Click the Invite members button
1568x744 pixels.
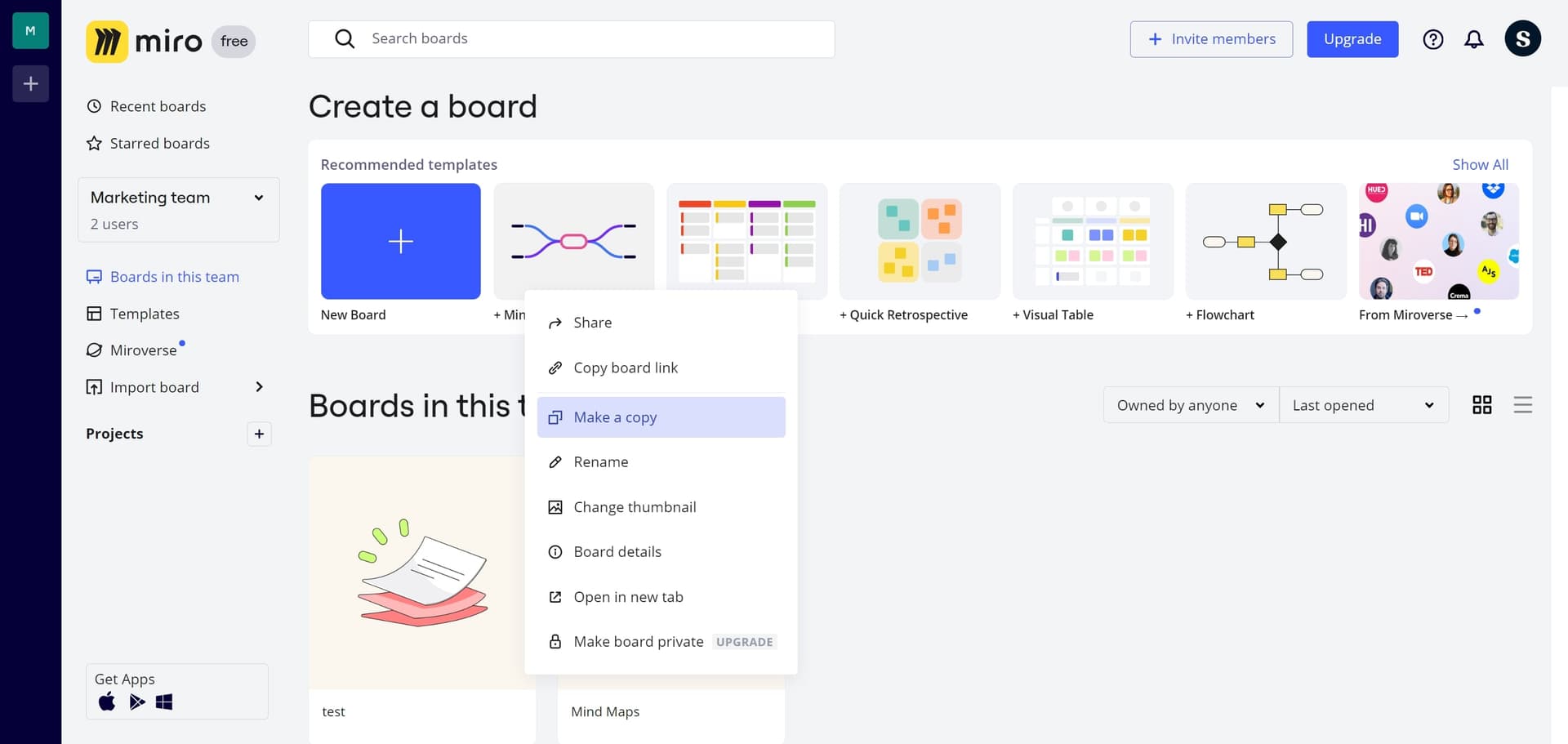click(1211, 39)
